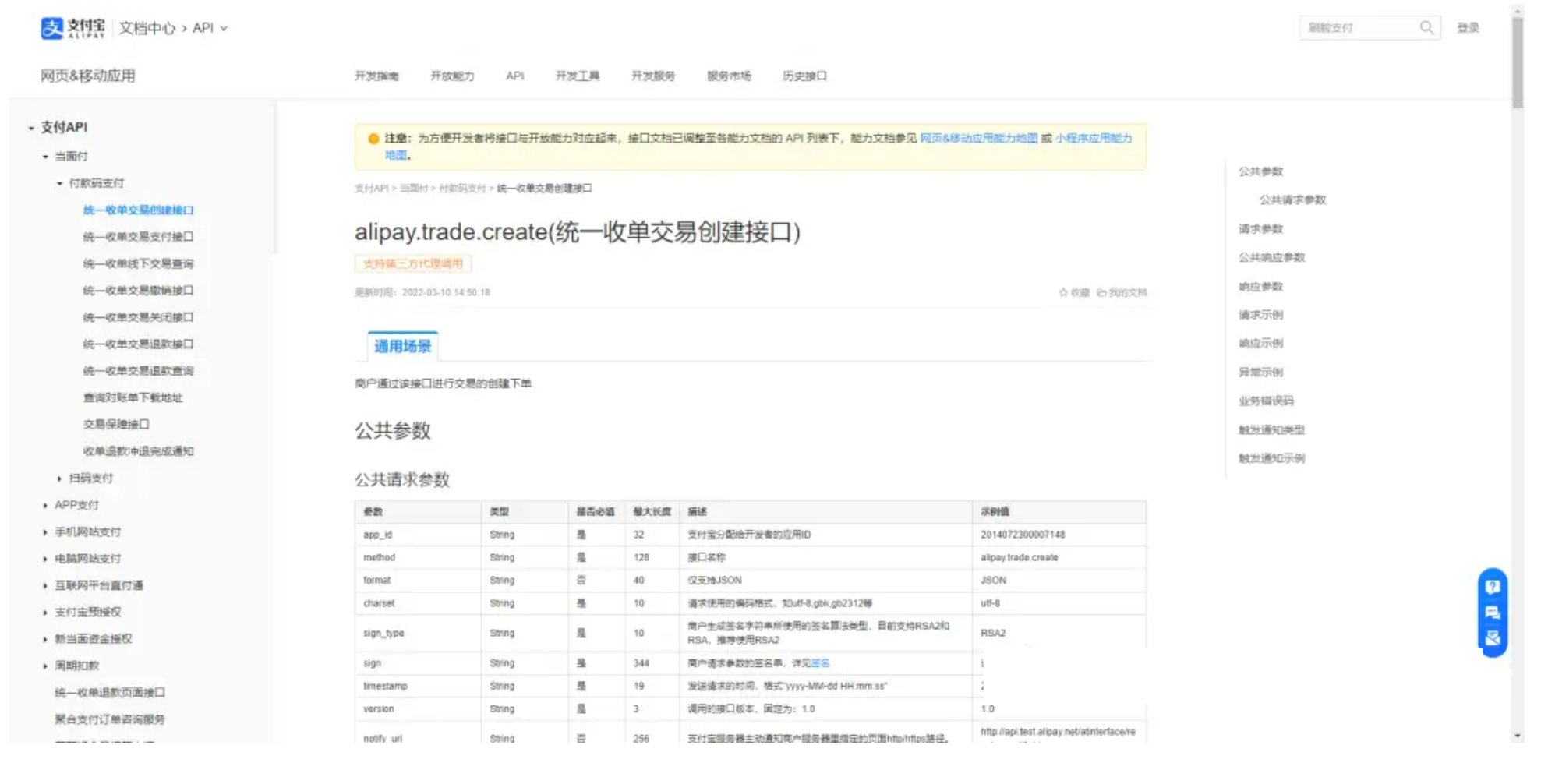Expand the 支付宝预授权 tree node
Image resolution: width=1541 pixels, height=784 pixels.
(45, 613)
